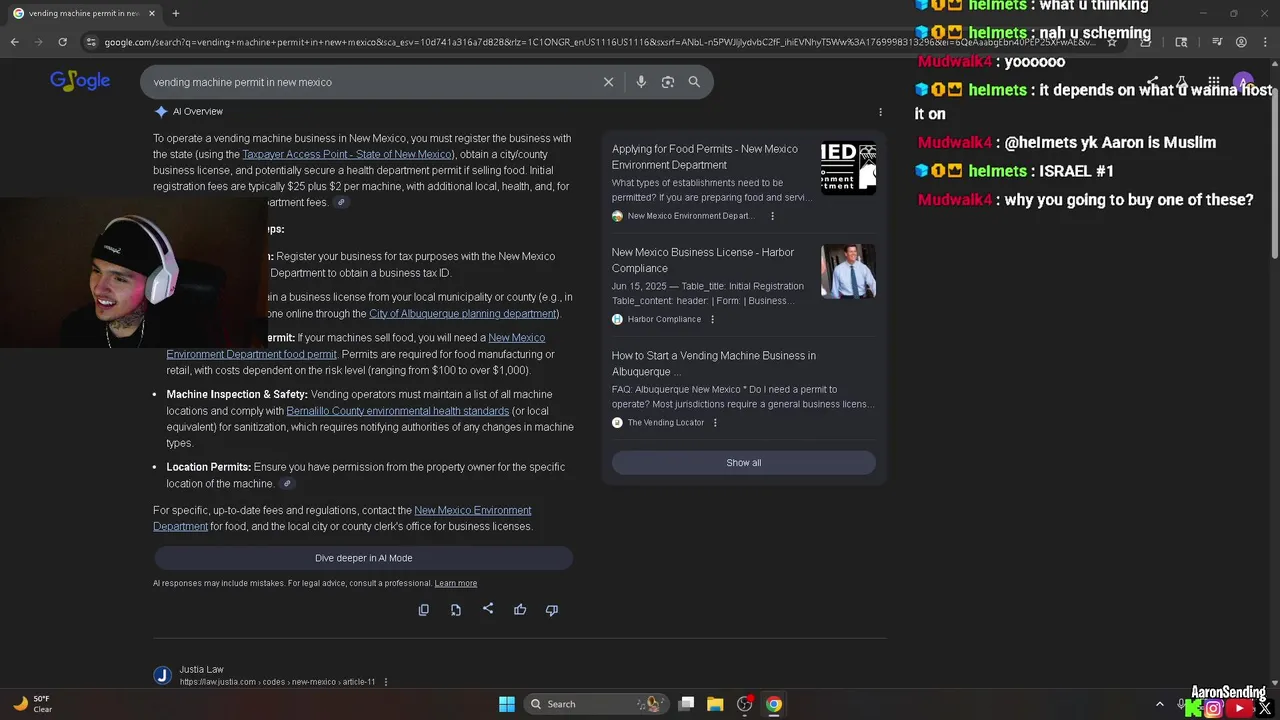Open AI Overview three-dot options menu
Screen dimensions: 1280x720
(x=880, y=112)
